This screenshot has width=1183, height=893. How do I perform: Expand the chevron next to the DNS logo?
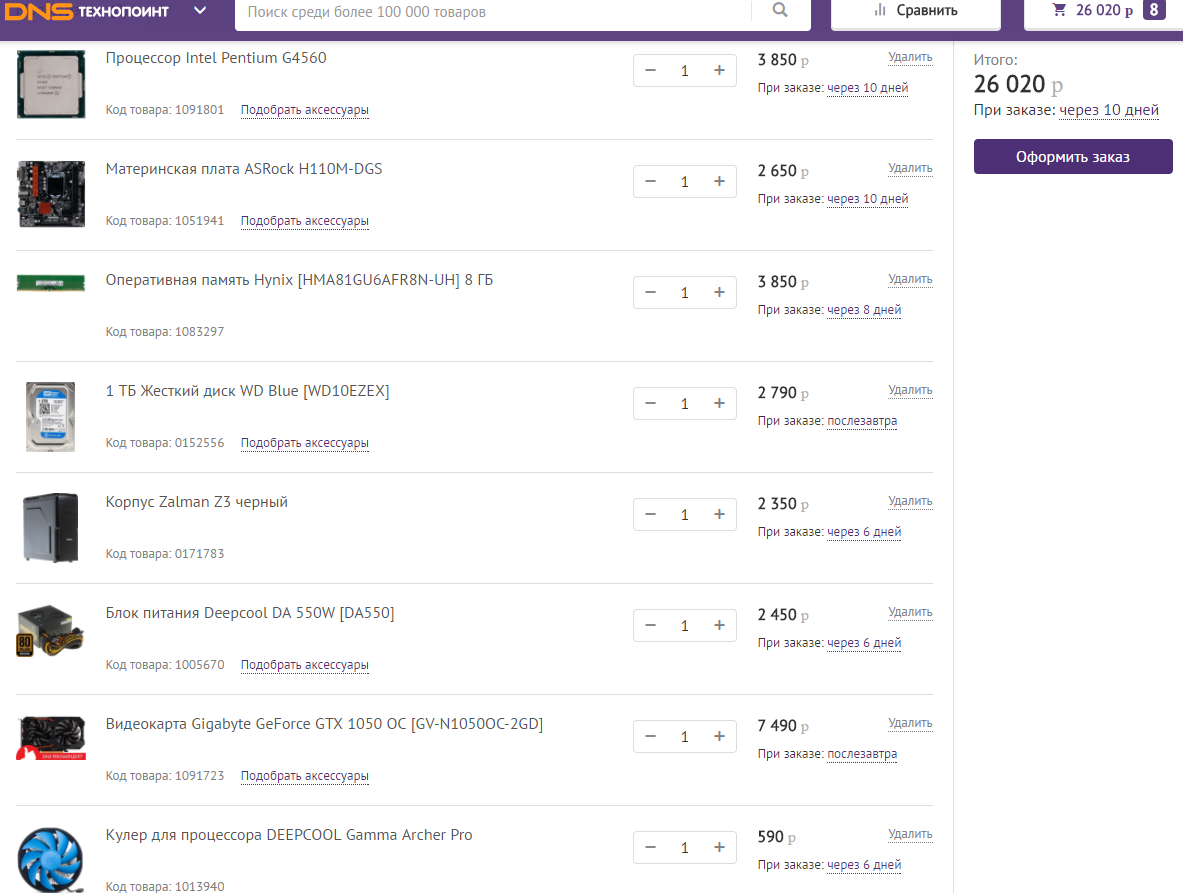pos(200,11)
